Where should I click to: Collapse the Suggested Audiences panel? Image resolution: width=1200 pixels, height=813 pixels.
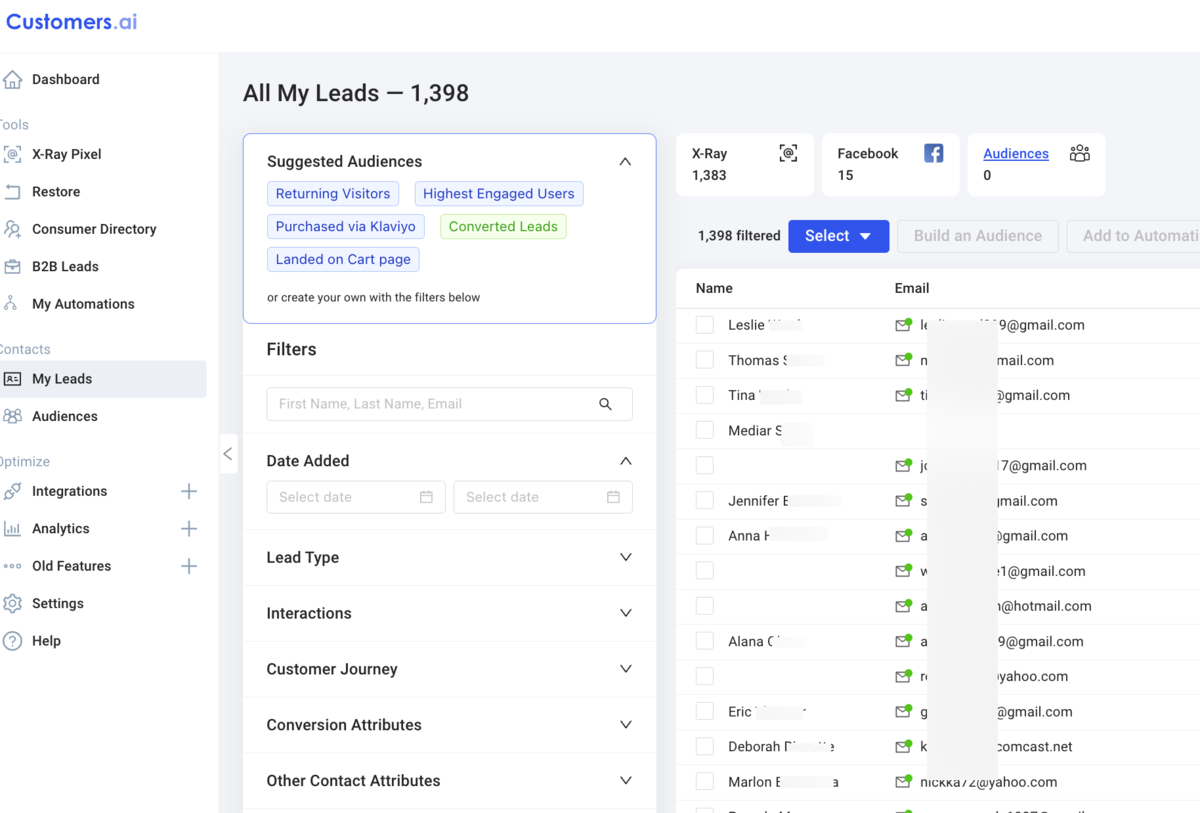(x=625, y=161)
